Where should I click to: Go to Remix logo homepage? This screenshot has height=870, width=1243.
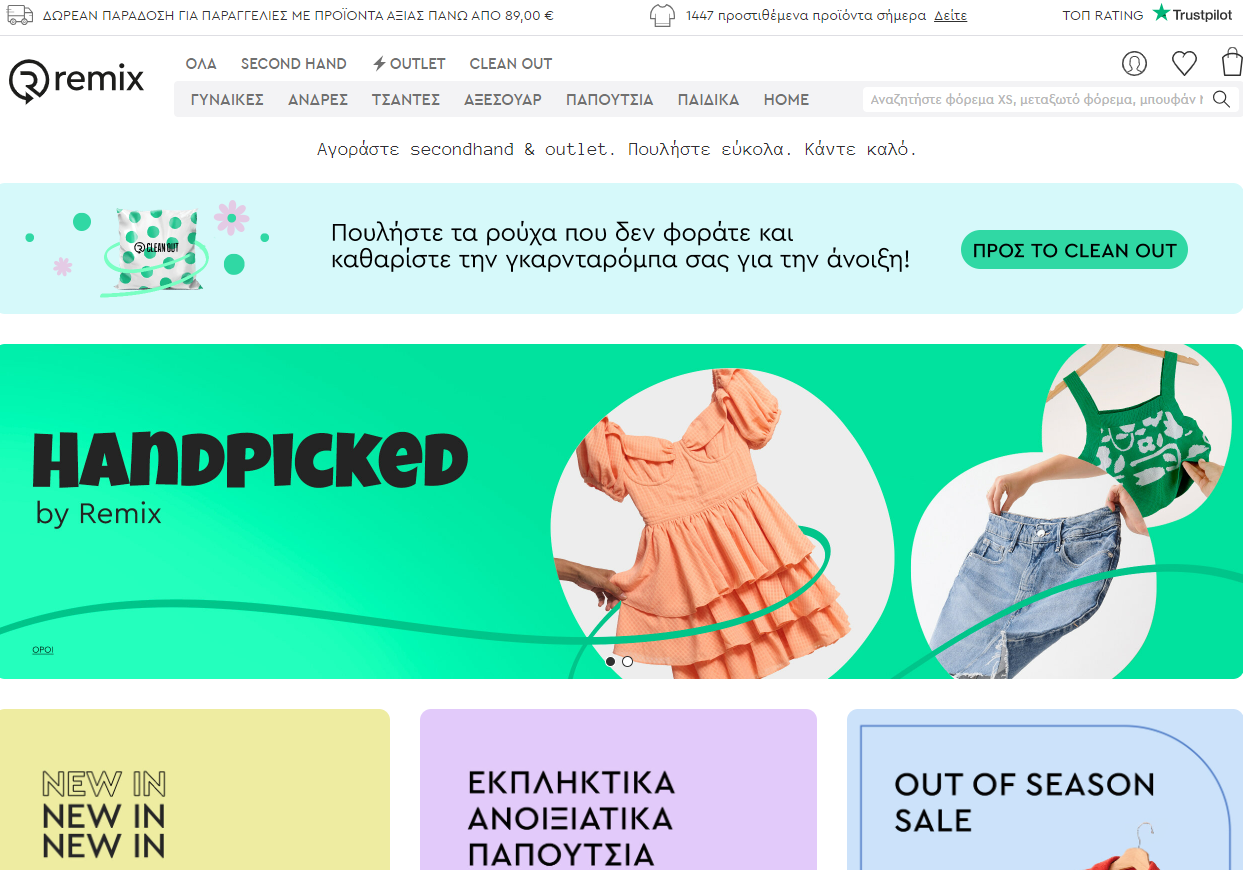coord(77,80)
